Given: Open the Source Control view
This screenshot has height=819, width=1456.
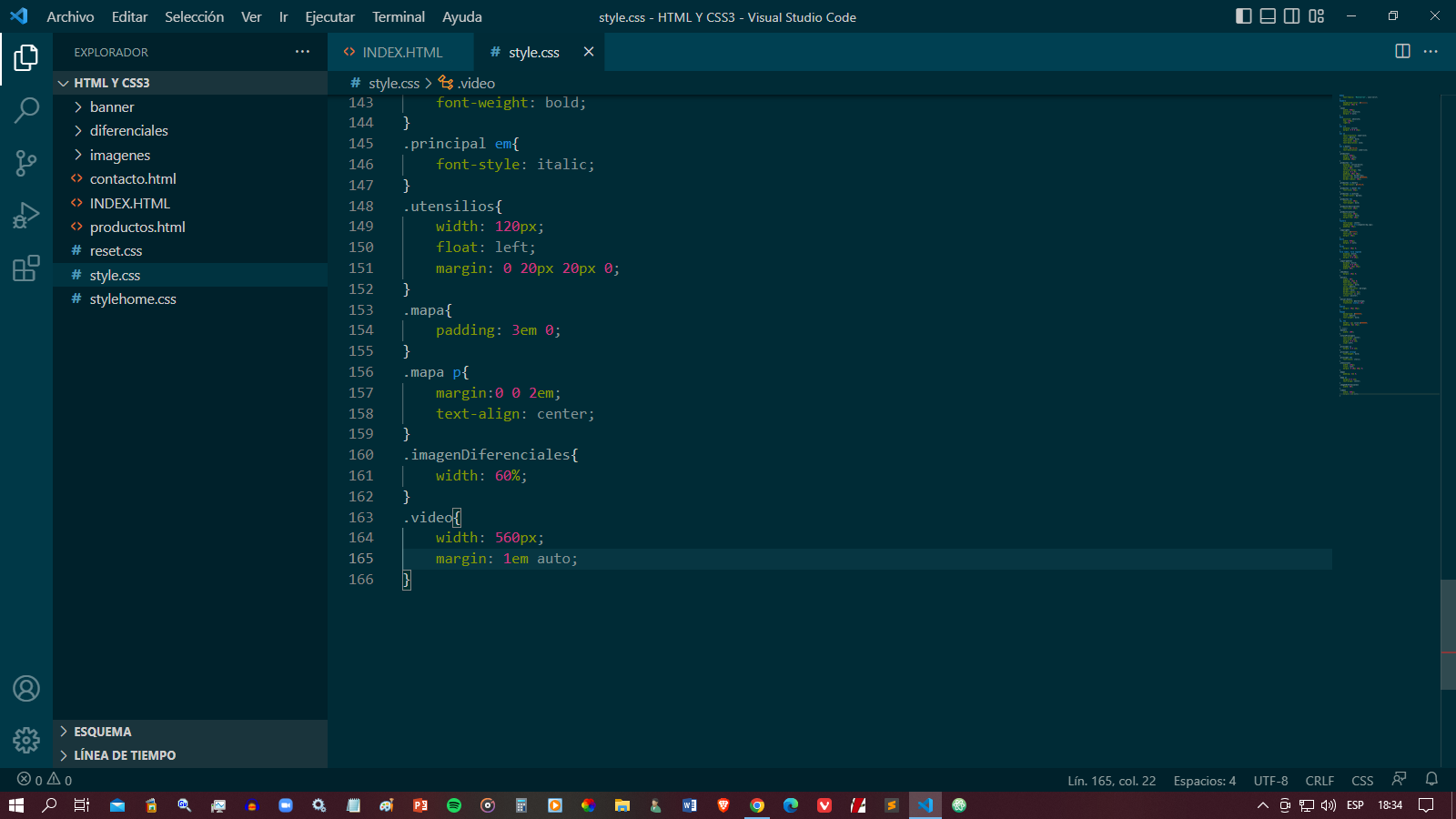Looking at the screenshot, I should click(x=26, y=164).
